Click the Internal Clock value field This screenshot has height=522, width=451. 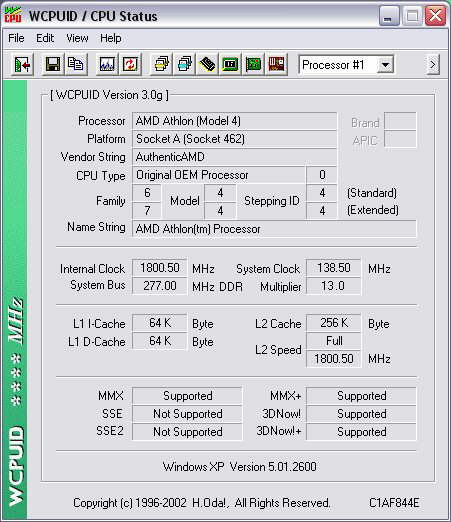click(159, 268)
